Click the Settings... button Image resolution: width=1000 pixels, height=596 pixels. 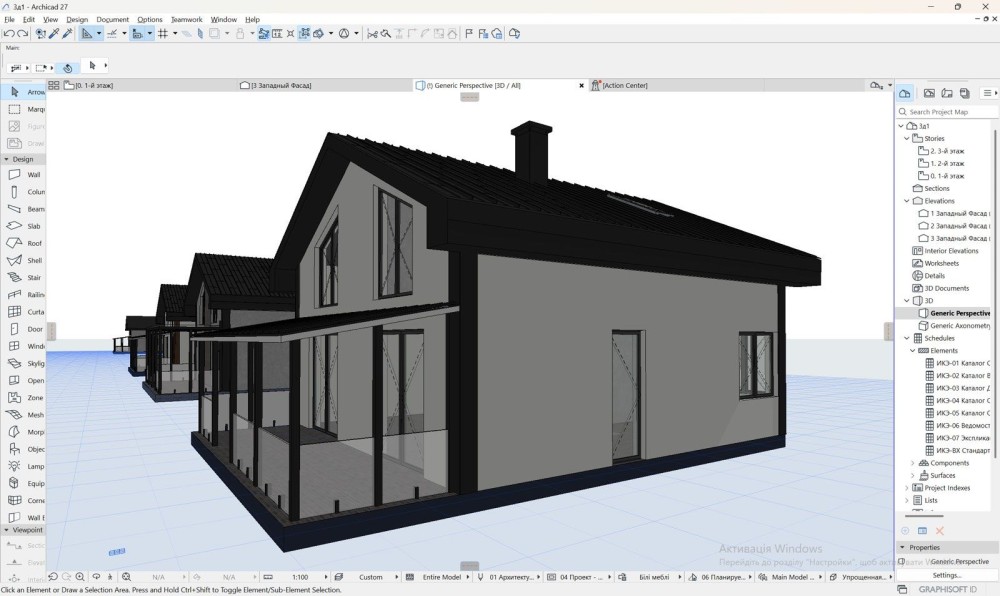[946, 575]
